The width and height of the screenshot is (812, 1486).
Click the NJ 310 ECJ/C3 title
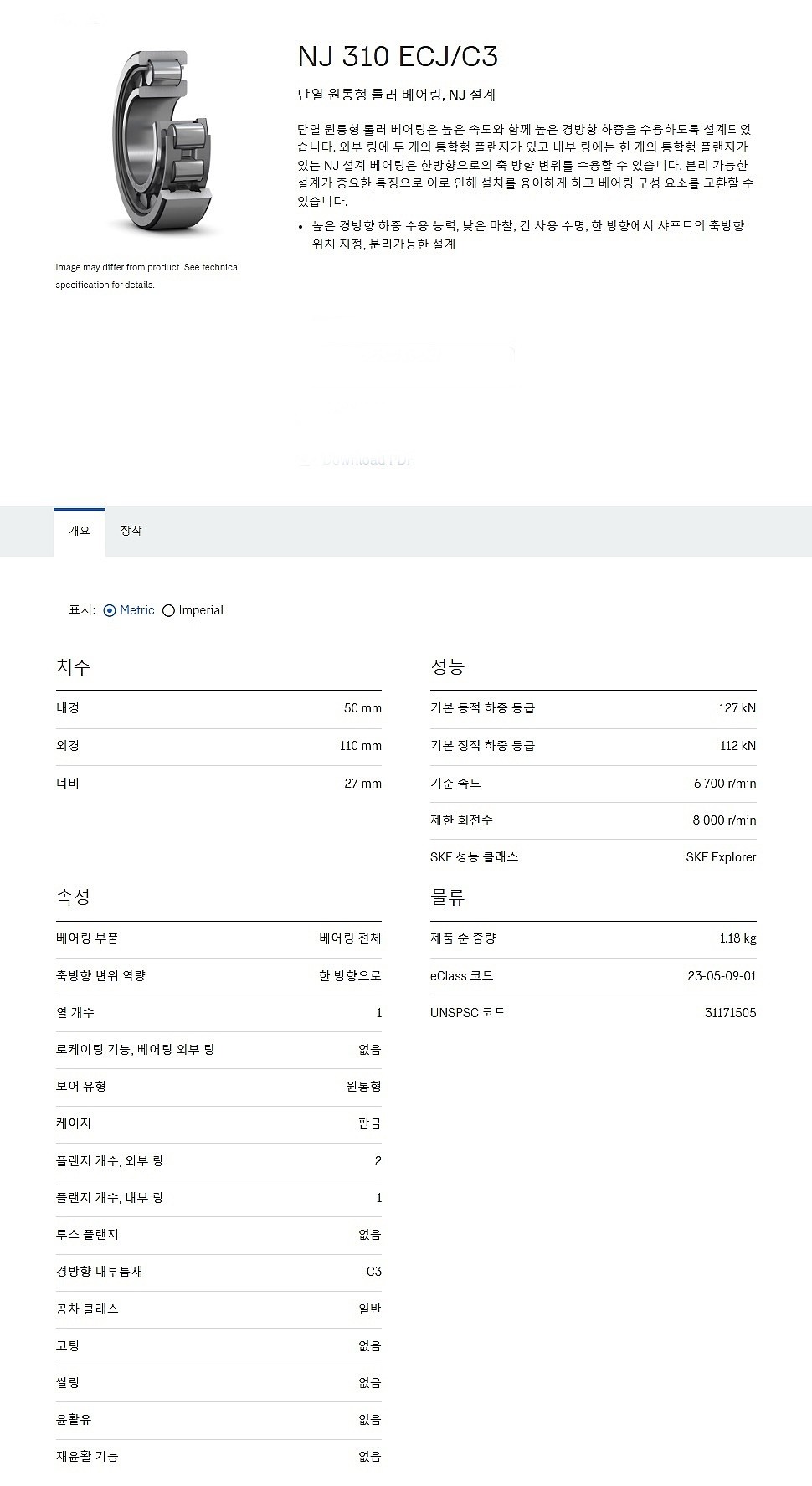(x=398, y=57)
